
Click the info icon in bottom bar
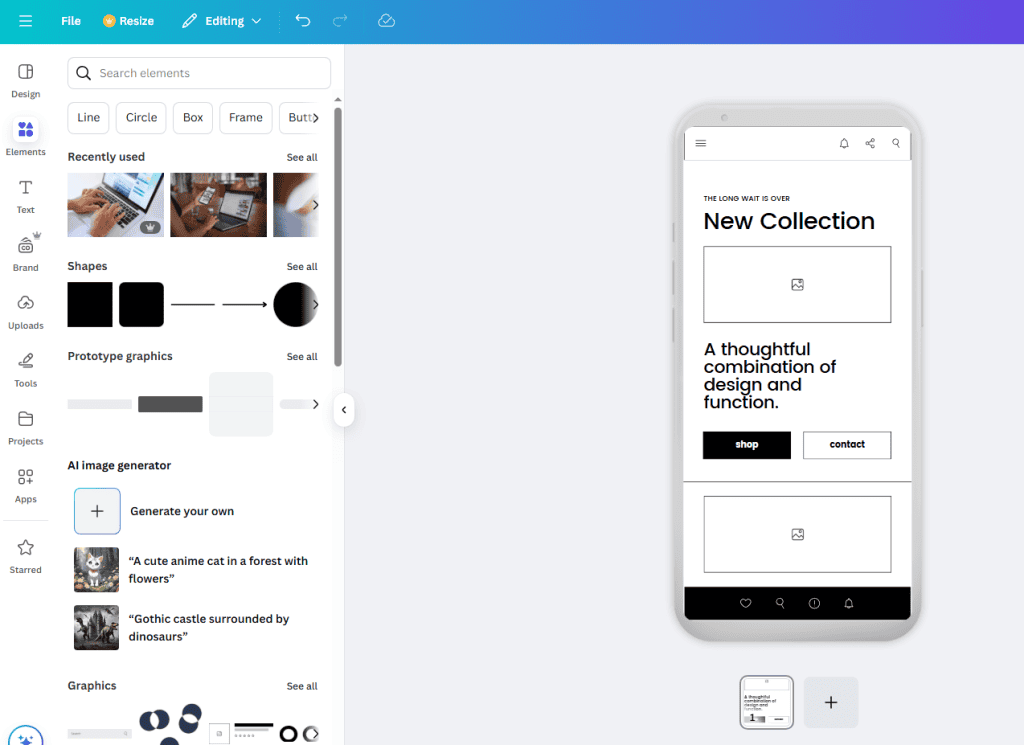click(814, 603)
